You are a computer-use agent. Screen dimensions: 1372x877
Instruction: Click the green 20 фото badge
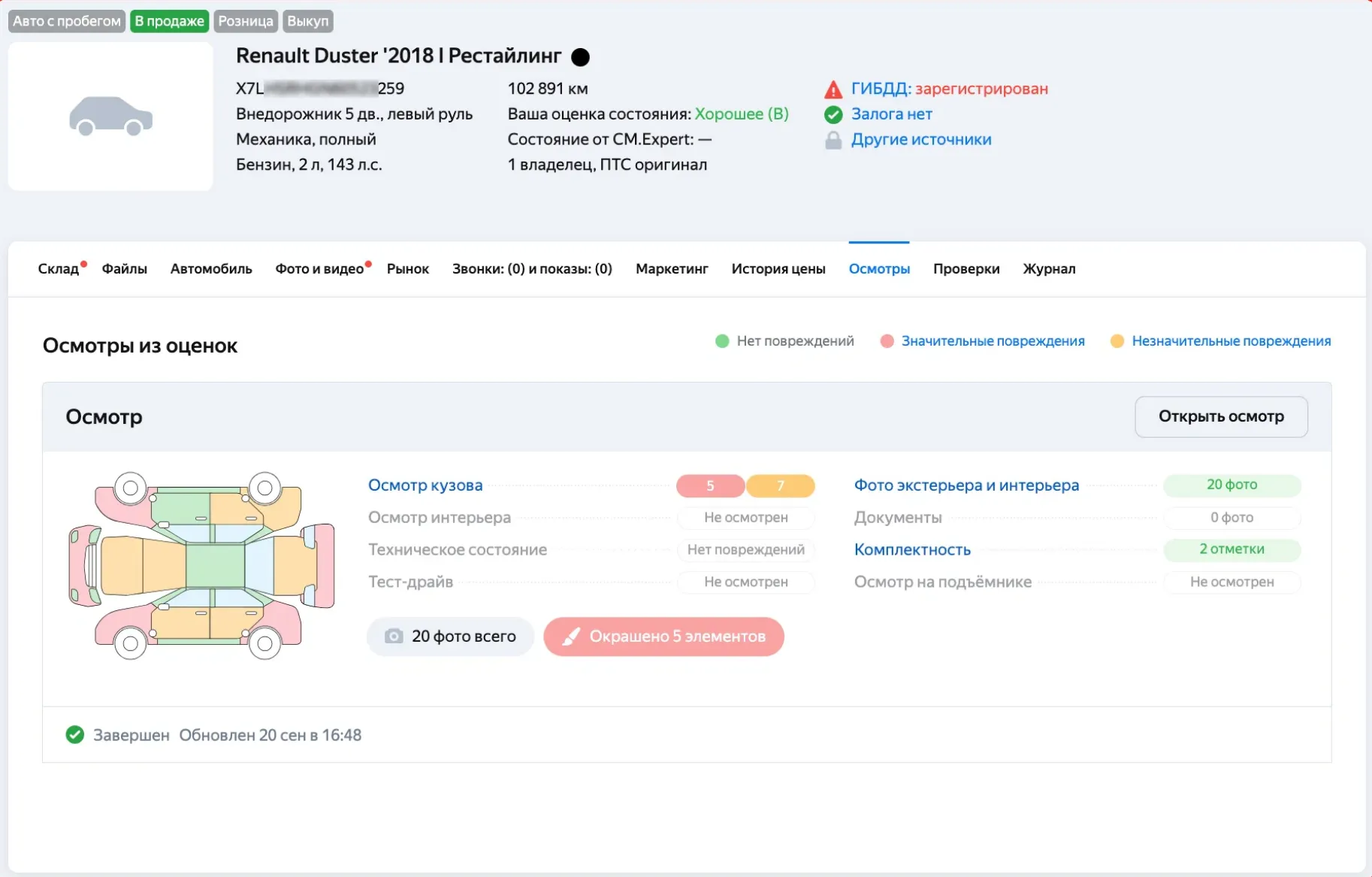[x=1231, y=485]
